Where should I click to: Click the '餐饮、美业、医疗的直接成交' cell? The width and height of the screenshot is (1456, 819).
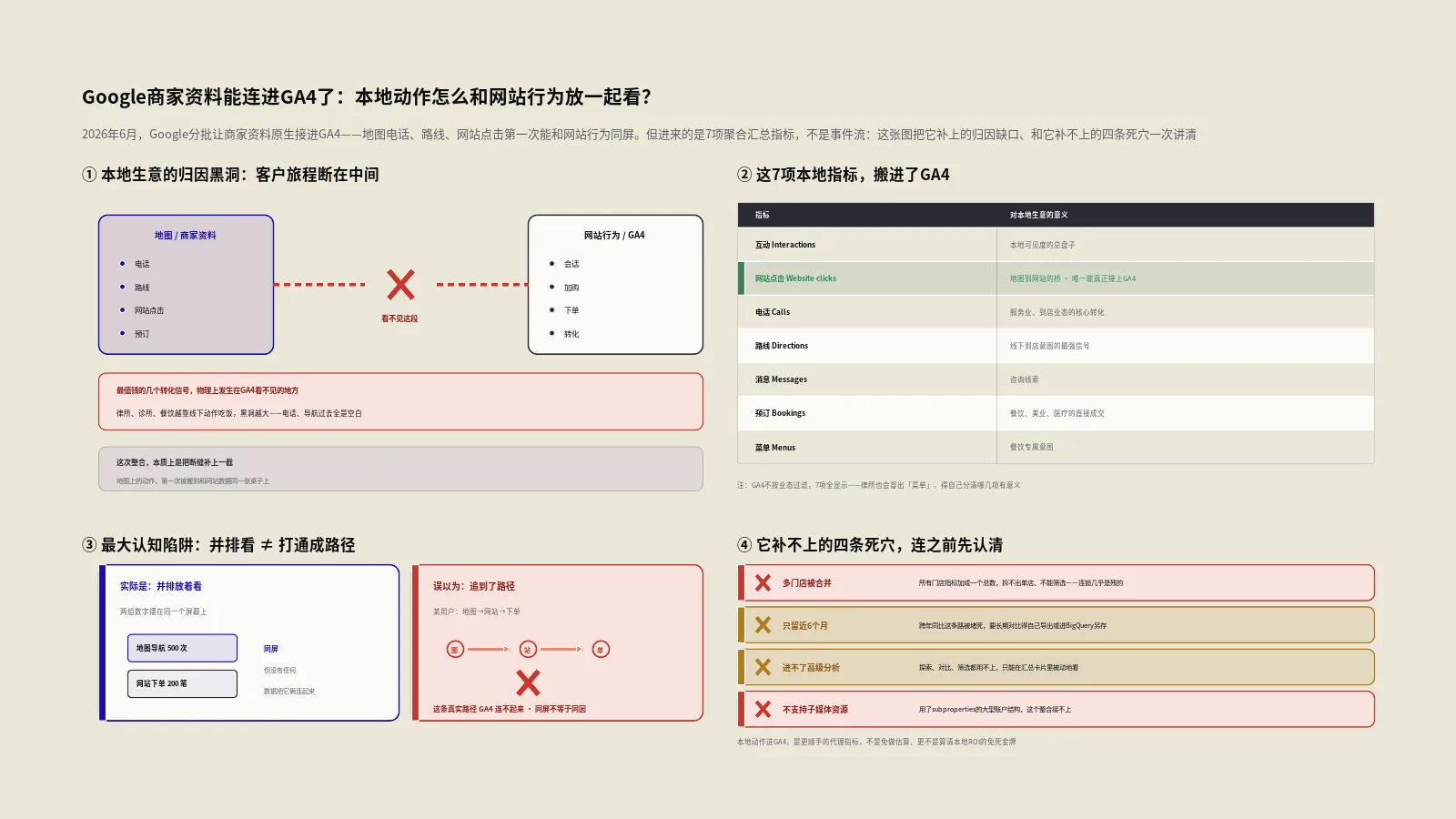[1186, 413]
